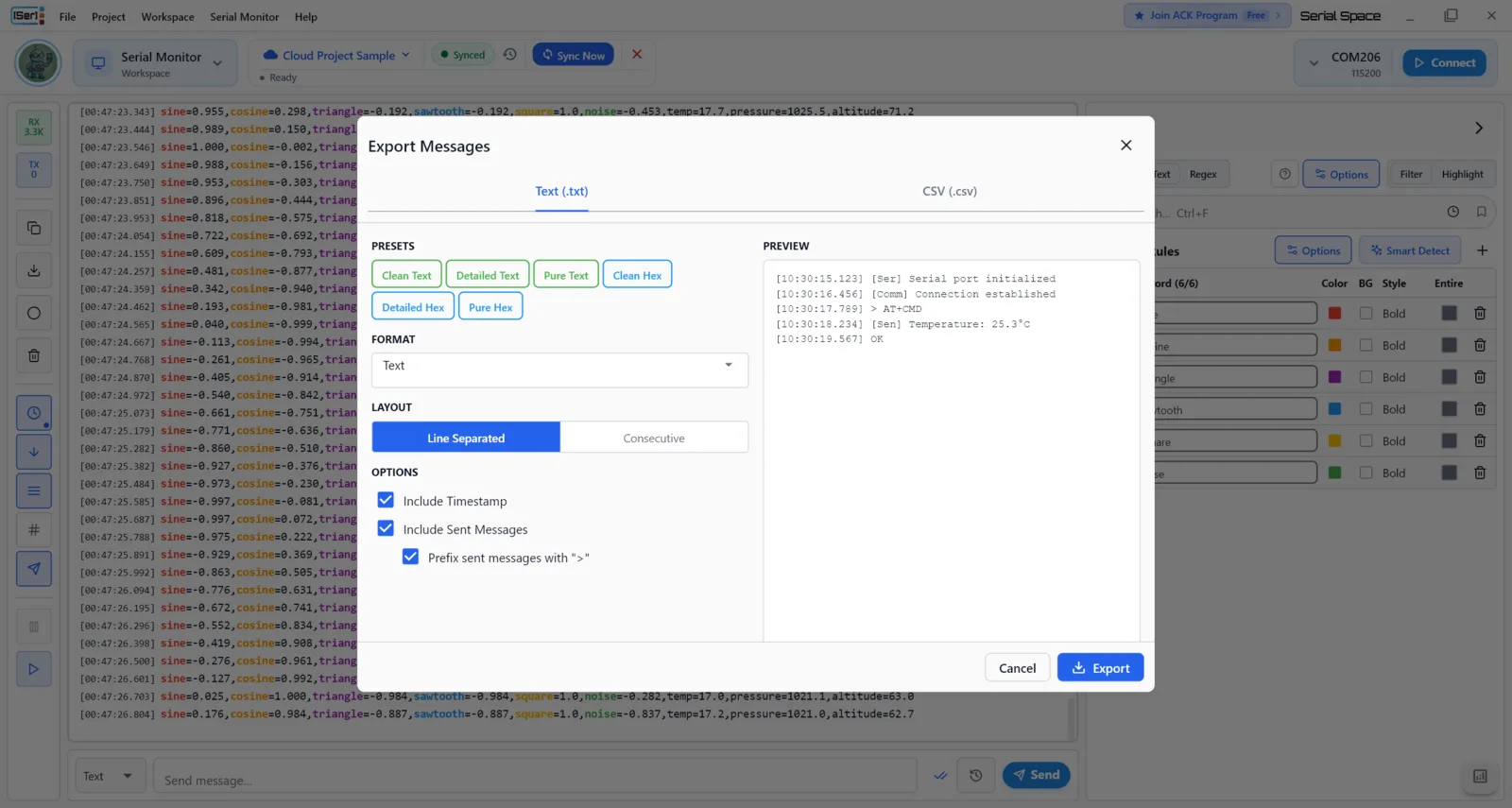Switch to the CSV (.csv) tab
1512x808 pixels.
950,191
